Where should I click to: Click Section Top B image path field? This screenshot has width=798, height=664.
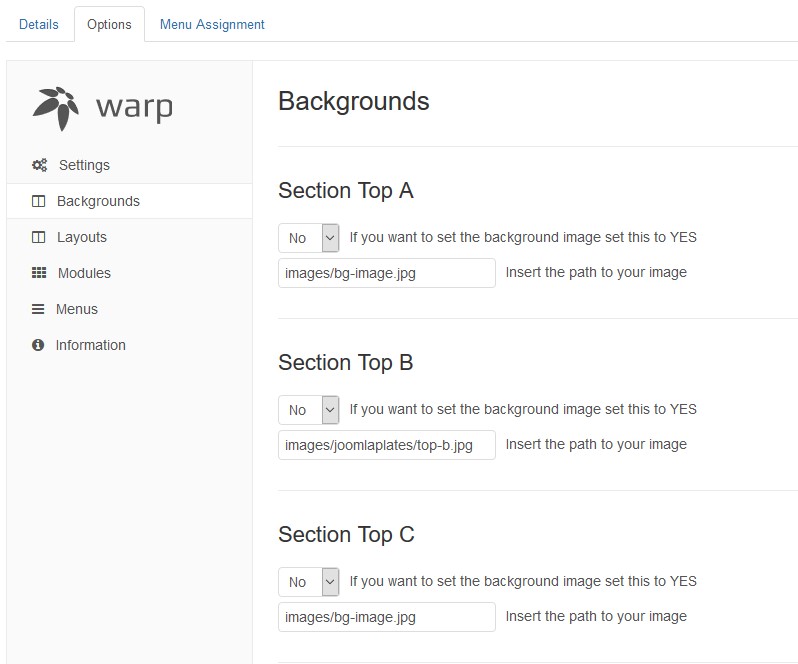coord(386,445)
